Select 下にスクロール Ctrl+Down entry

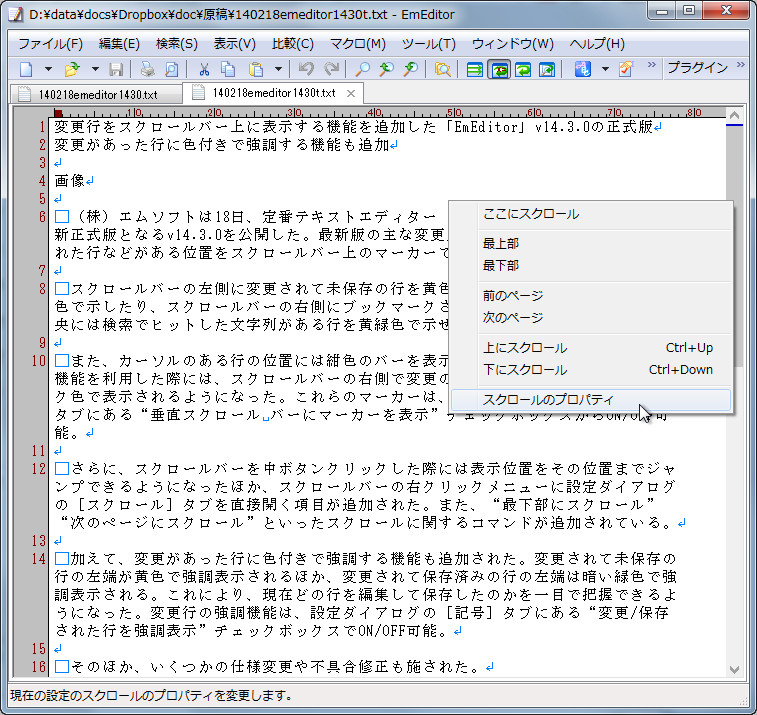click(591, 370)
